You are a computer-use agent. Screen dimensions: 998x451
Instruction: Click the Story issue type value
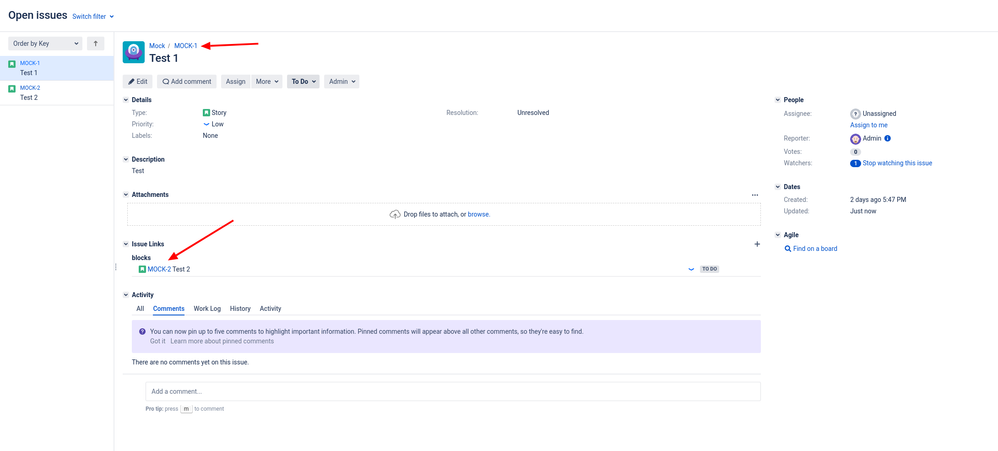click(x=219, y=113)
